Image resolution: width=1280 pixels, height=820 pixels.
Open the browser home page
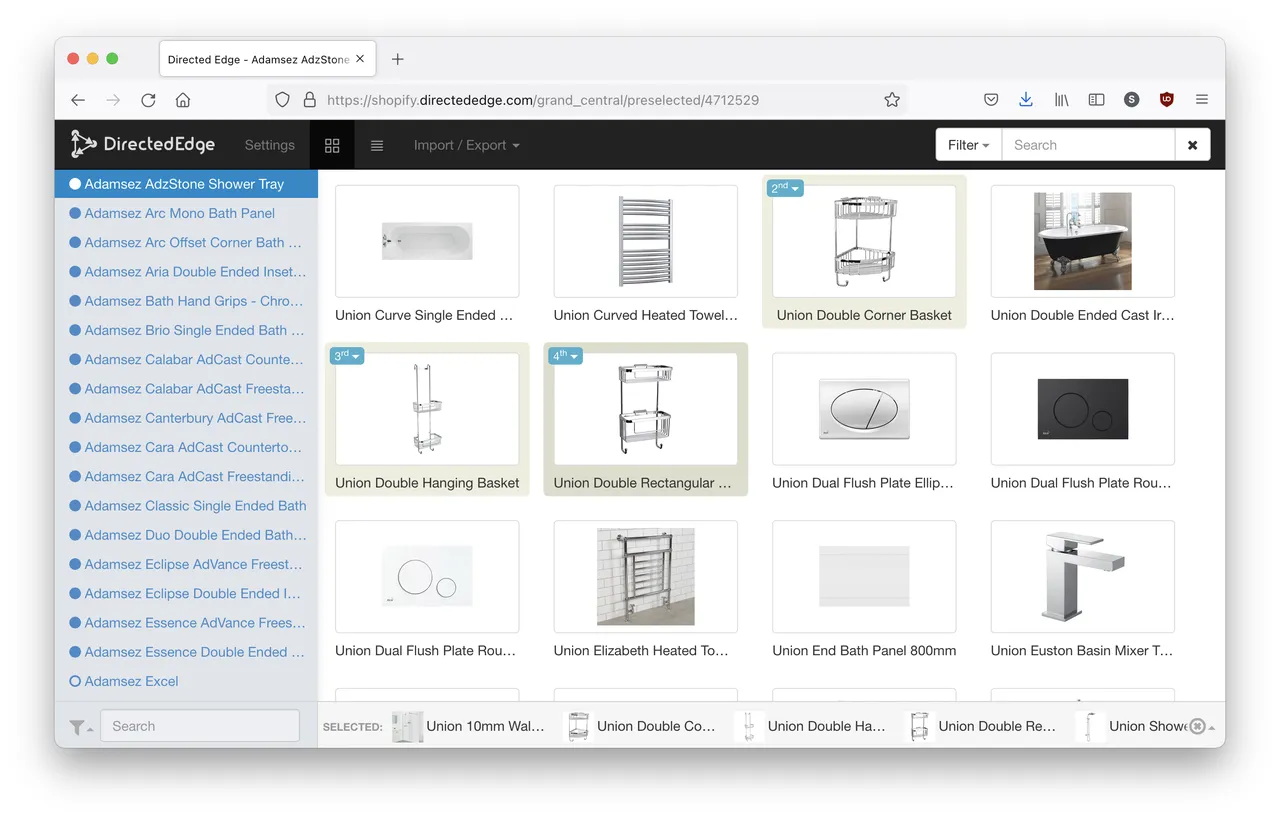pyautogui.click(x=183, y=100)
